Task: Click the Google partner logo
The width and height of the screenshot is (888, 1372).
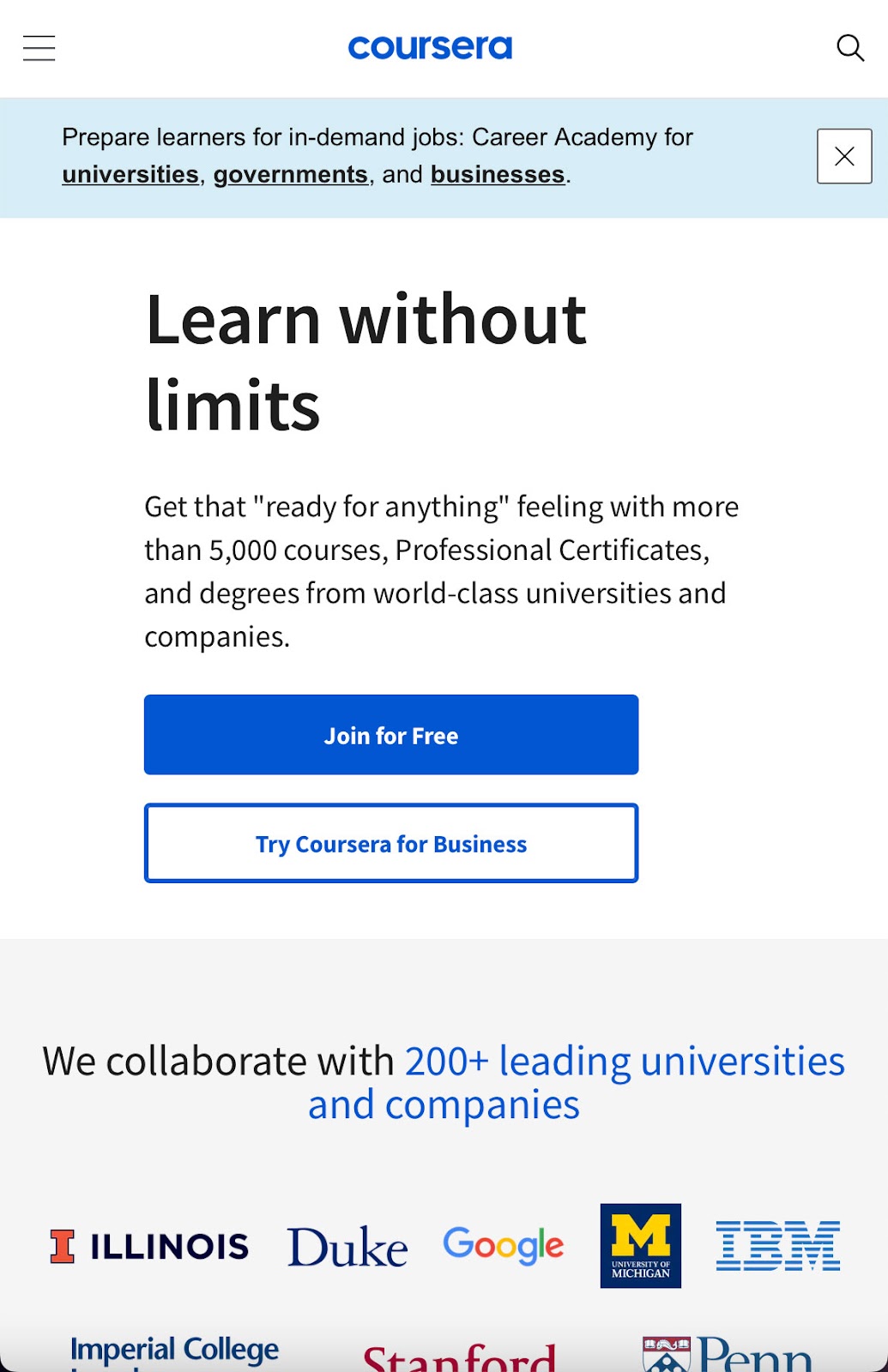Action: [x=504, y=1245]
